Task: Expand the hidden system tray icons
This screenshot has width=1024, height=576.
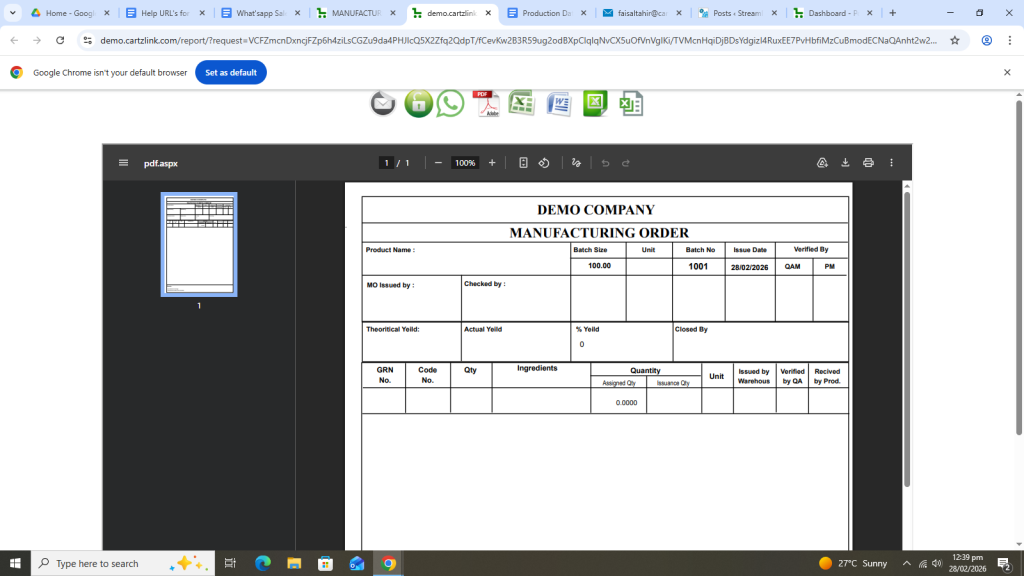Action: [906, 563]
